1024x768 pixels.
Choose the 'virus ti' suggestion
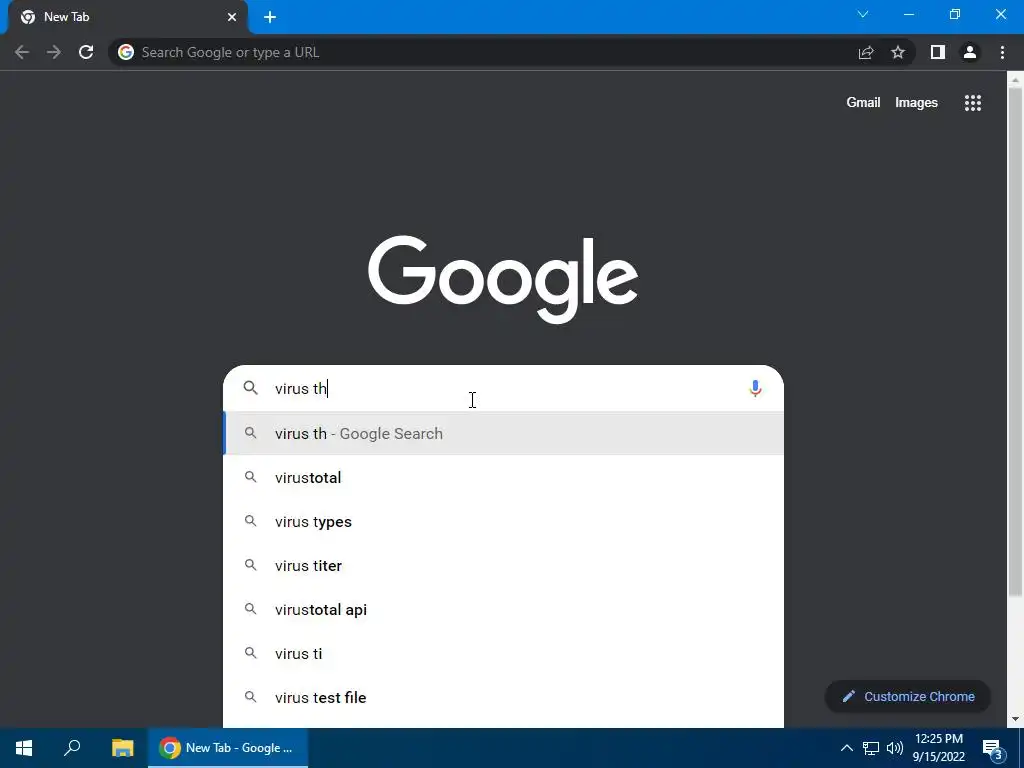point(504,654)
